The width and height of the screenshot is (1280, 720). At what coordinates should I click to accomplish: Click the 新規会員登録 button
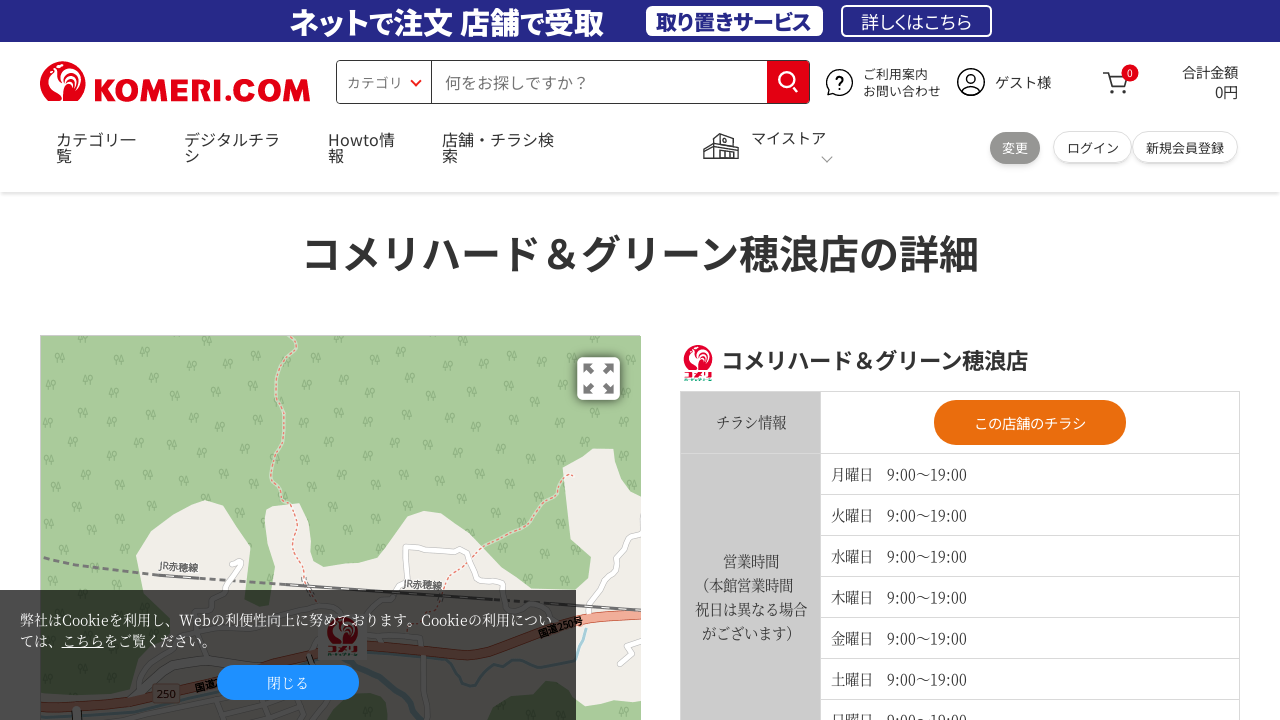pos(1185,148)
